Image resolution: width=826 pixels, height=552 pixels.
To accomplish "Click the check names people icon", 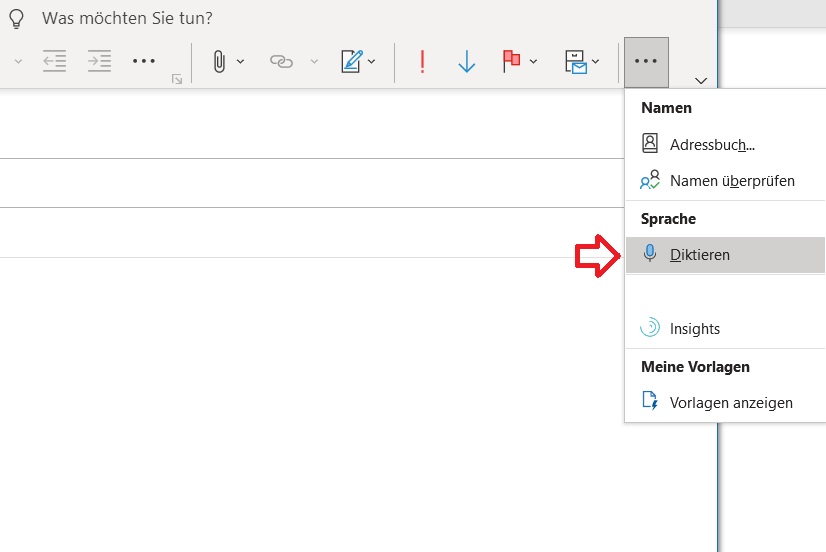I will 650,180.
